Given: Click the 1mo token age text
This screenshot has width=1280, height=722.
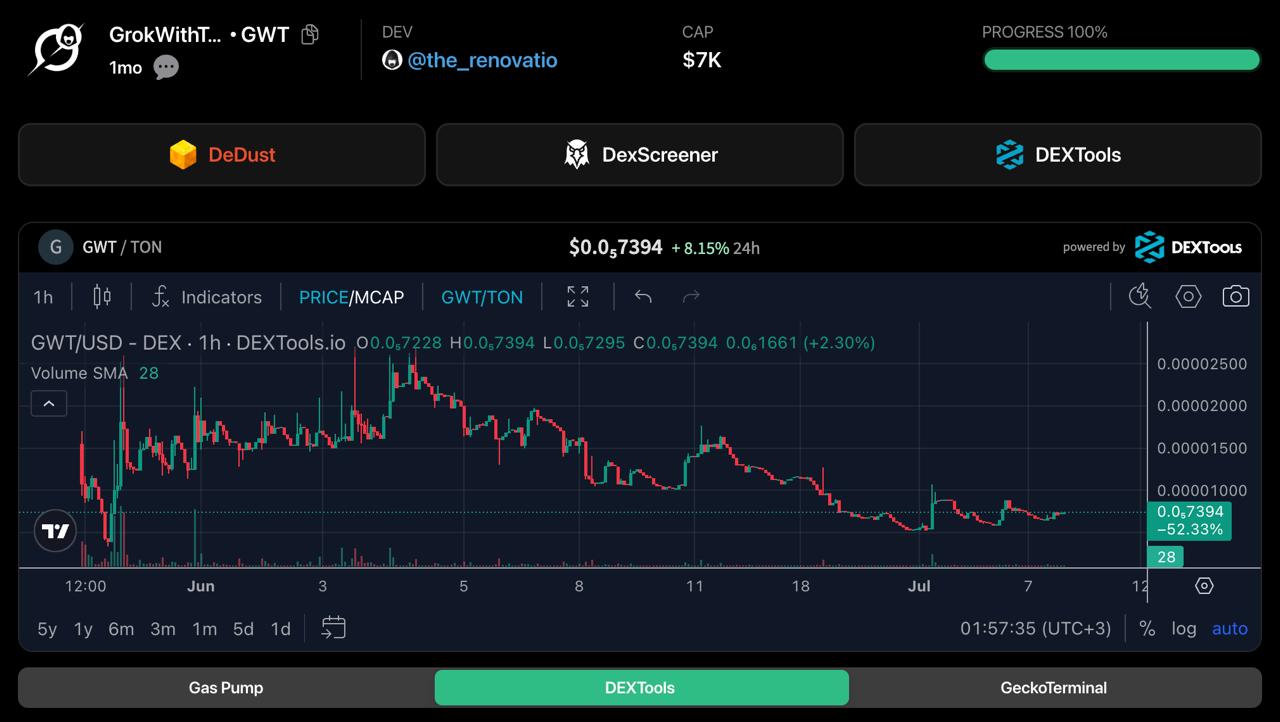Looking at the screenshot, I should (x=126, y=68).
